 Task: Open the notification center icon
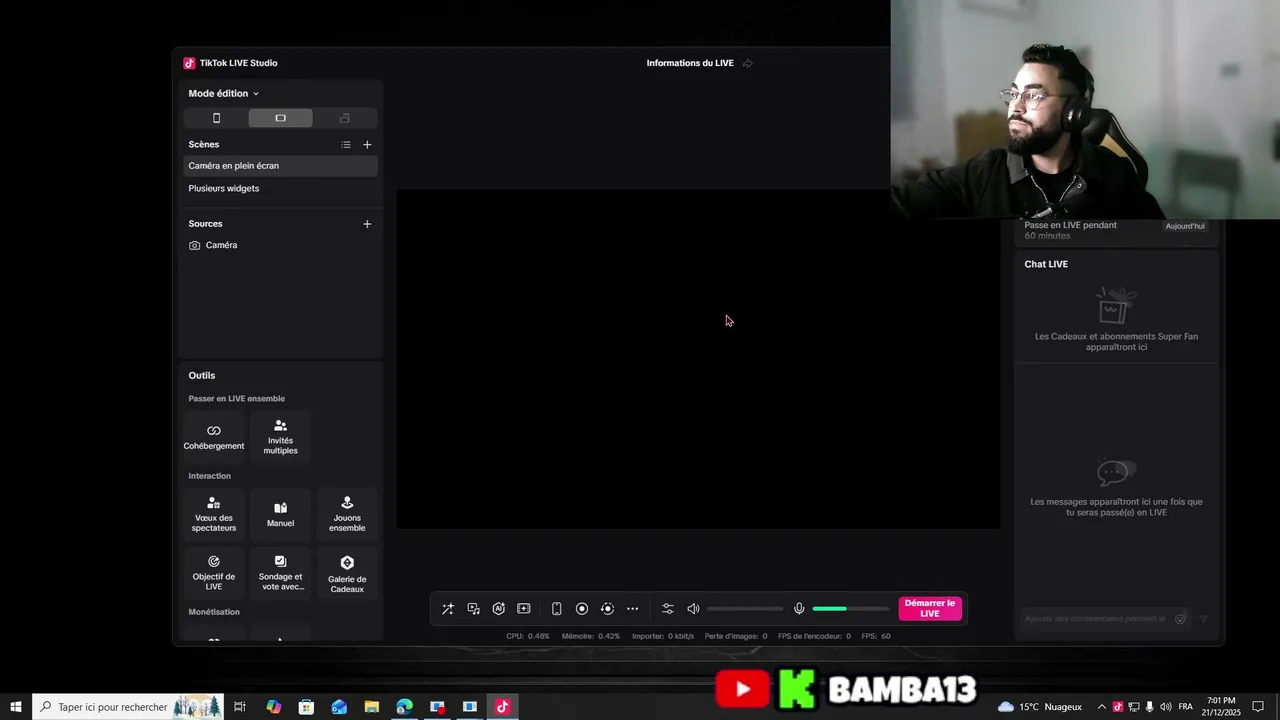[x=1258, y=707]
